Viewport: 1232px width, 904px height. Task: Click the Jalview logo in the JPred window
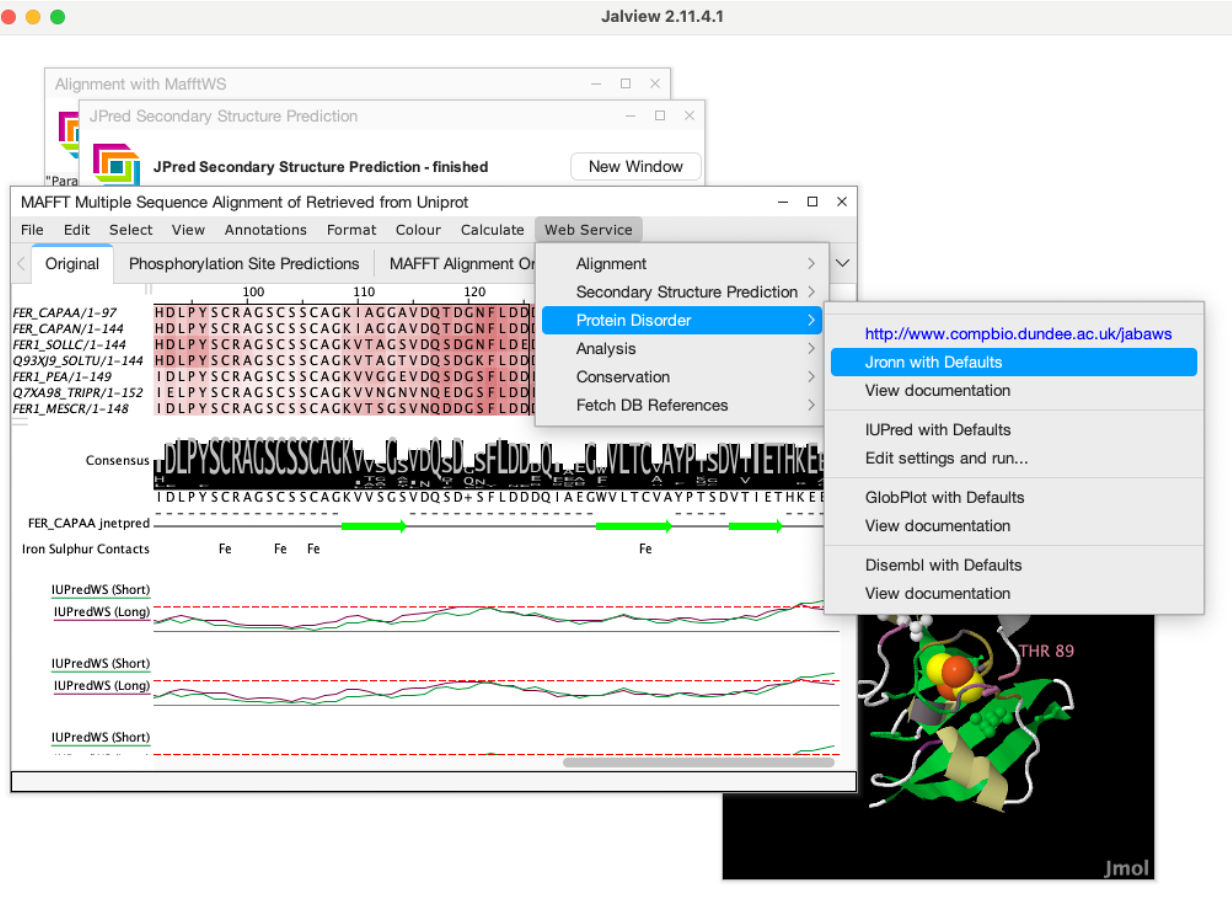click(x=115, y=164)
